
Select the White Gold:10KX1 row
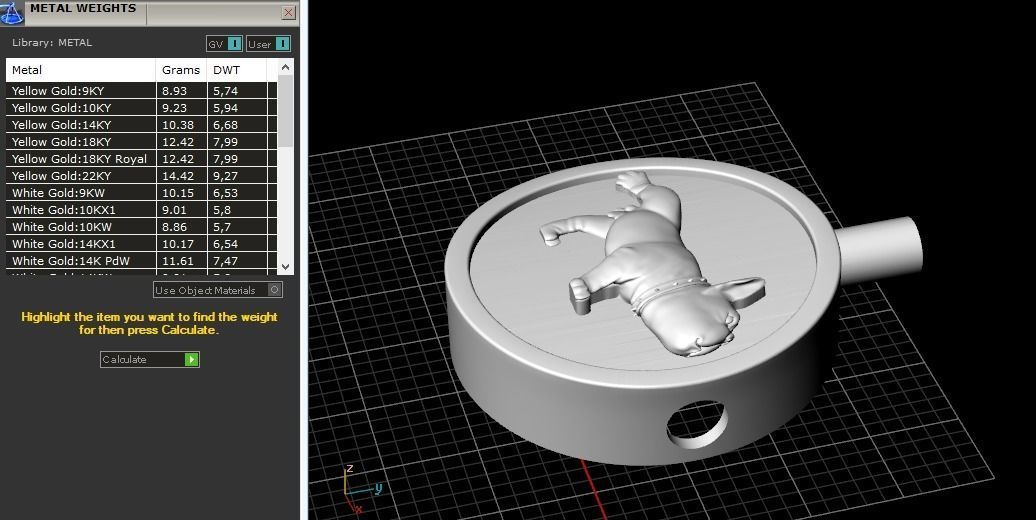pos(141,210)
